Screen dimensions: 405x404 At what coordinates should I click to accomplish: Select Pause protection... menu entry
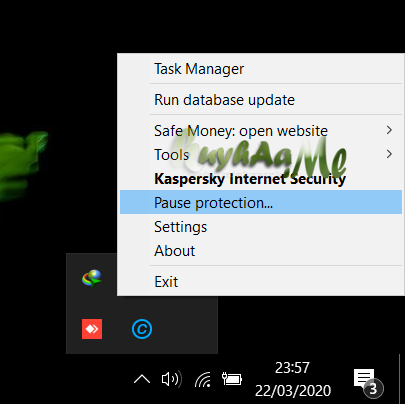pyautogui.click(x=261, y=202)
